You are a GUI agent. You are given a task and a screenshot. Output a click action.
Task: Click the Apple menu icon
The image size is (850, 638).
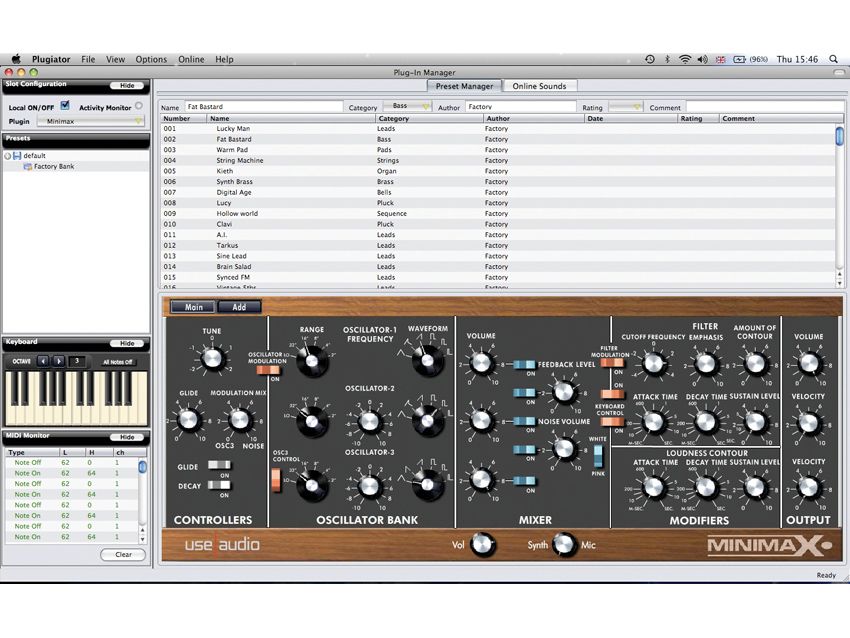pos(16,59)
